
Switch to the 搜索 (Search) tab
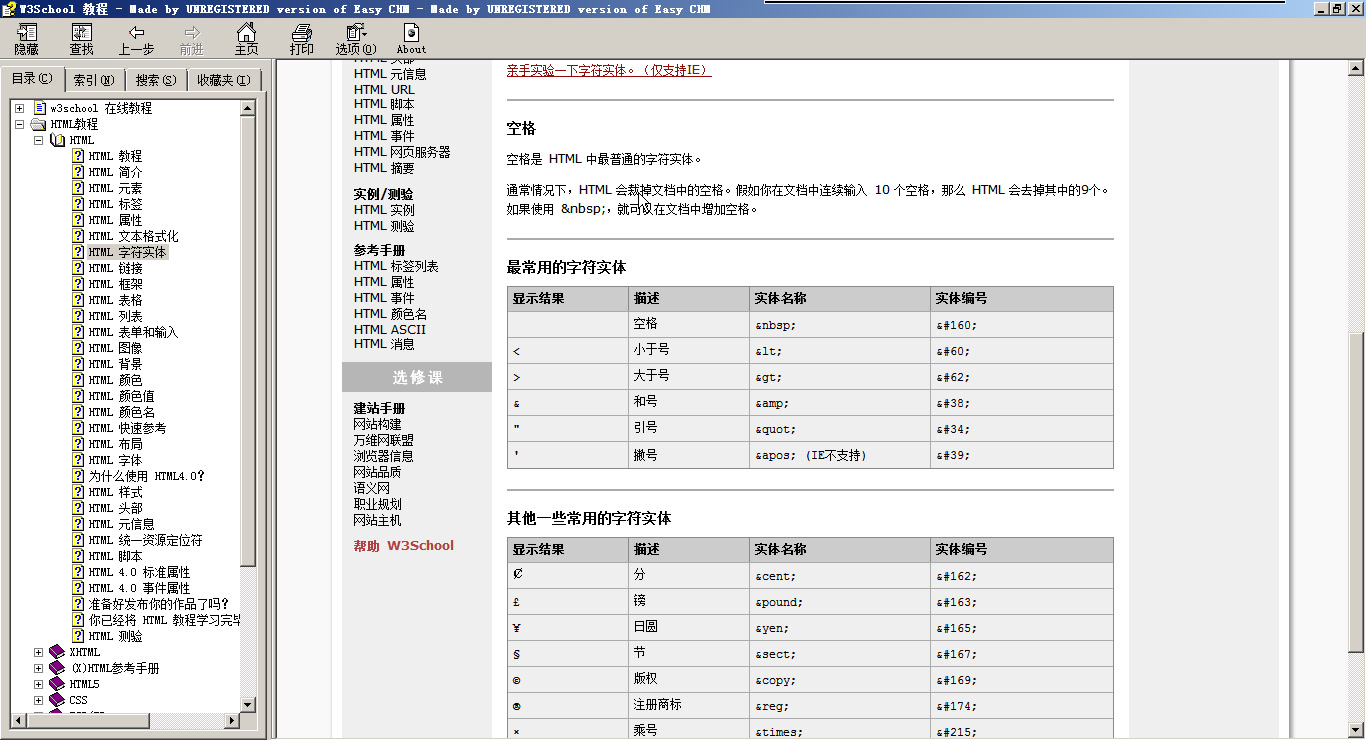click(x=156, y=80)
